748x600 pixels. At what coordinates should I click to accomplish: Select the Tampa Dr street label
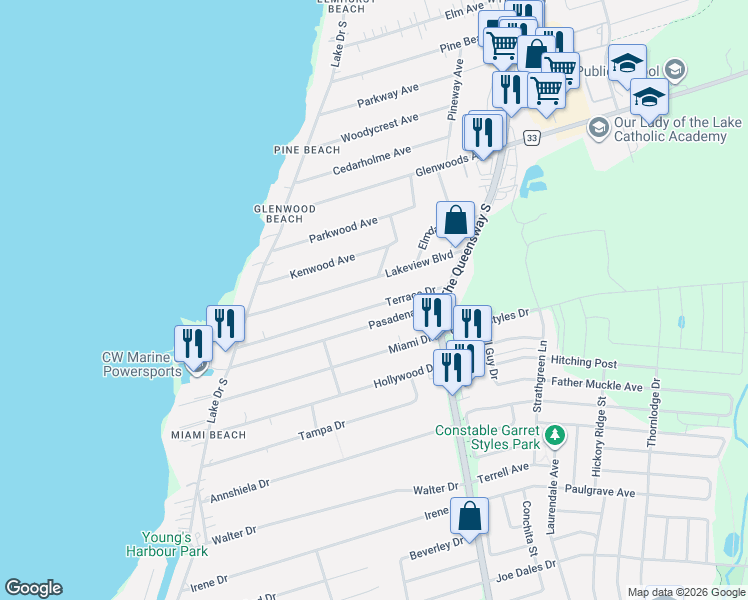(322, 430)
